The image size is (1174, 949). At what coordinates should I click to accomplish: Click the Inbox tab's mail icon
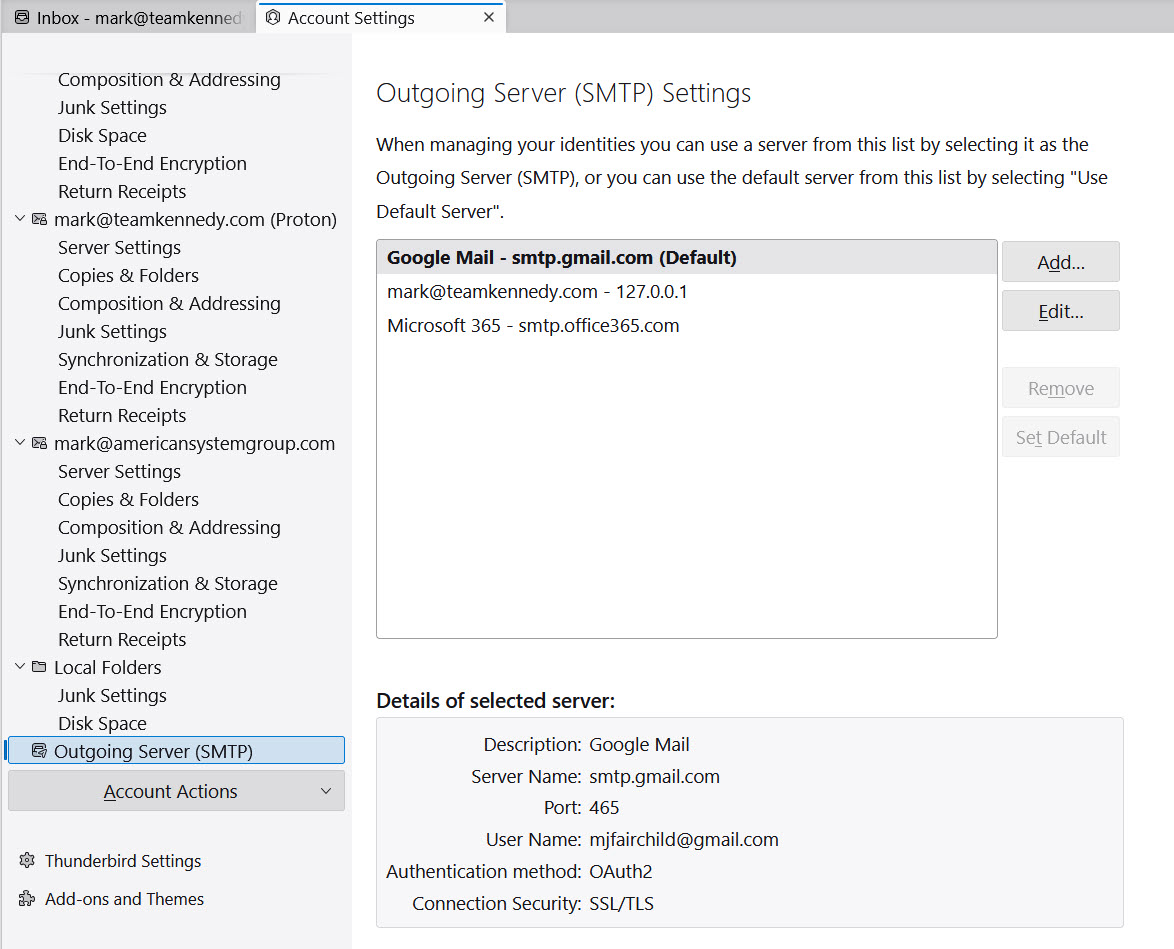pyautogui.click(x=22, y=18)
